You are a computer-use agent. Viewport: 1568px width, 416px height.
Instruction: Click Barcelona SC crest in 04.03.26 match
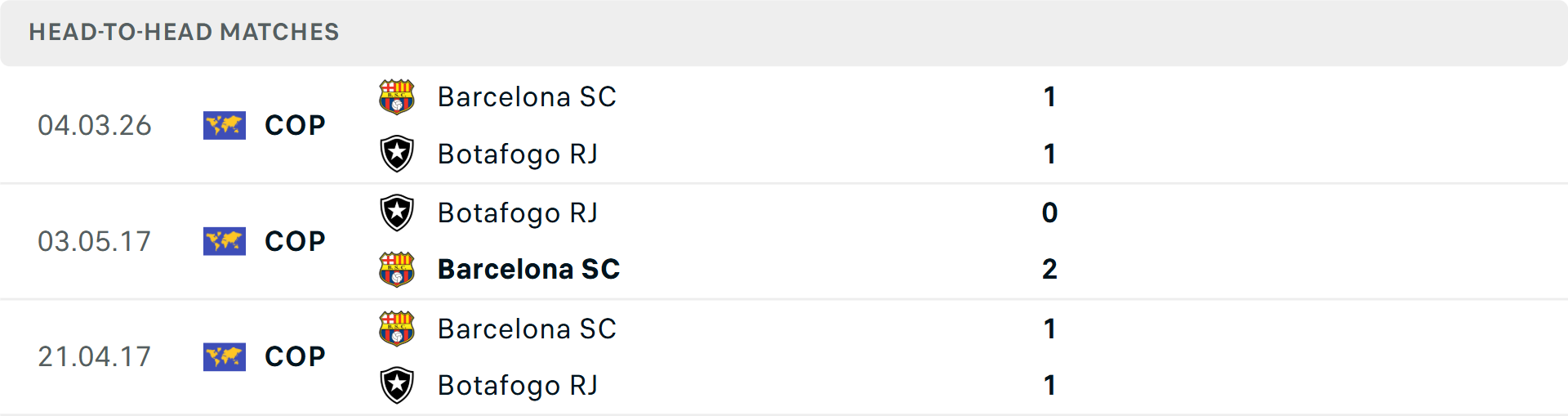[x=397, y=96]
